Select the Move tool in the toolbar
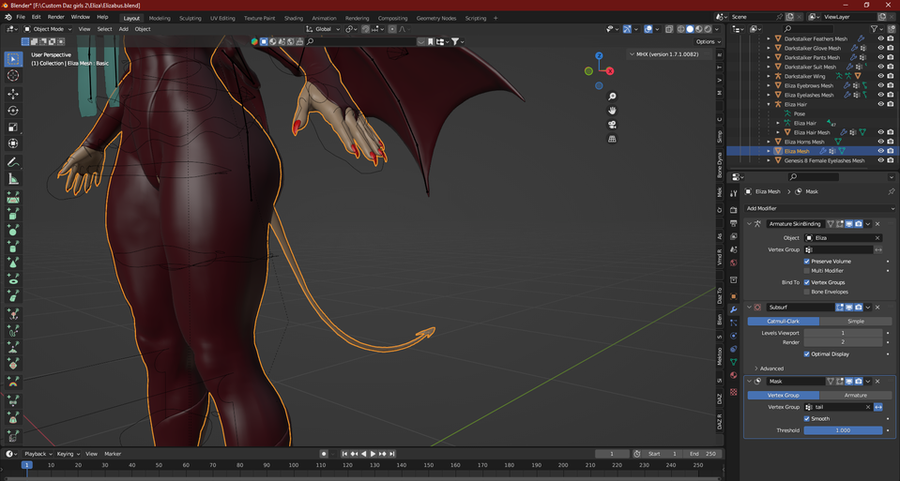 coord(13,93)
